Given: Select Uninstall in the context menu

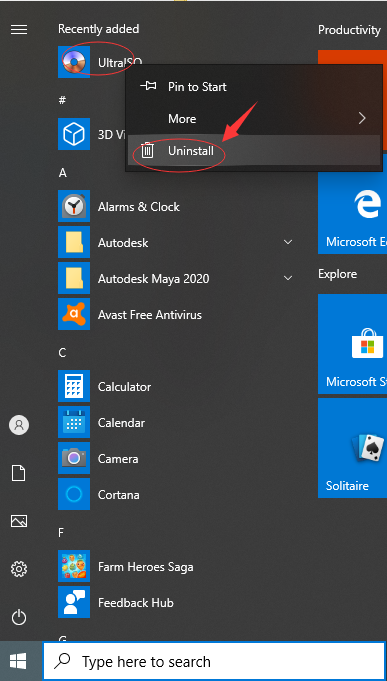Looking at the screenshot, I should (254, 151).
